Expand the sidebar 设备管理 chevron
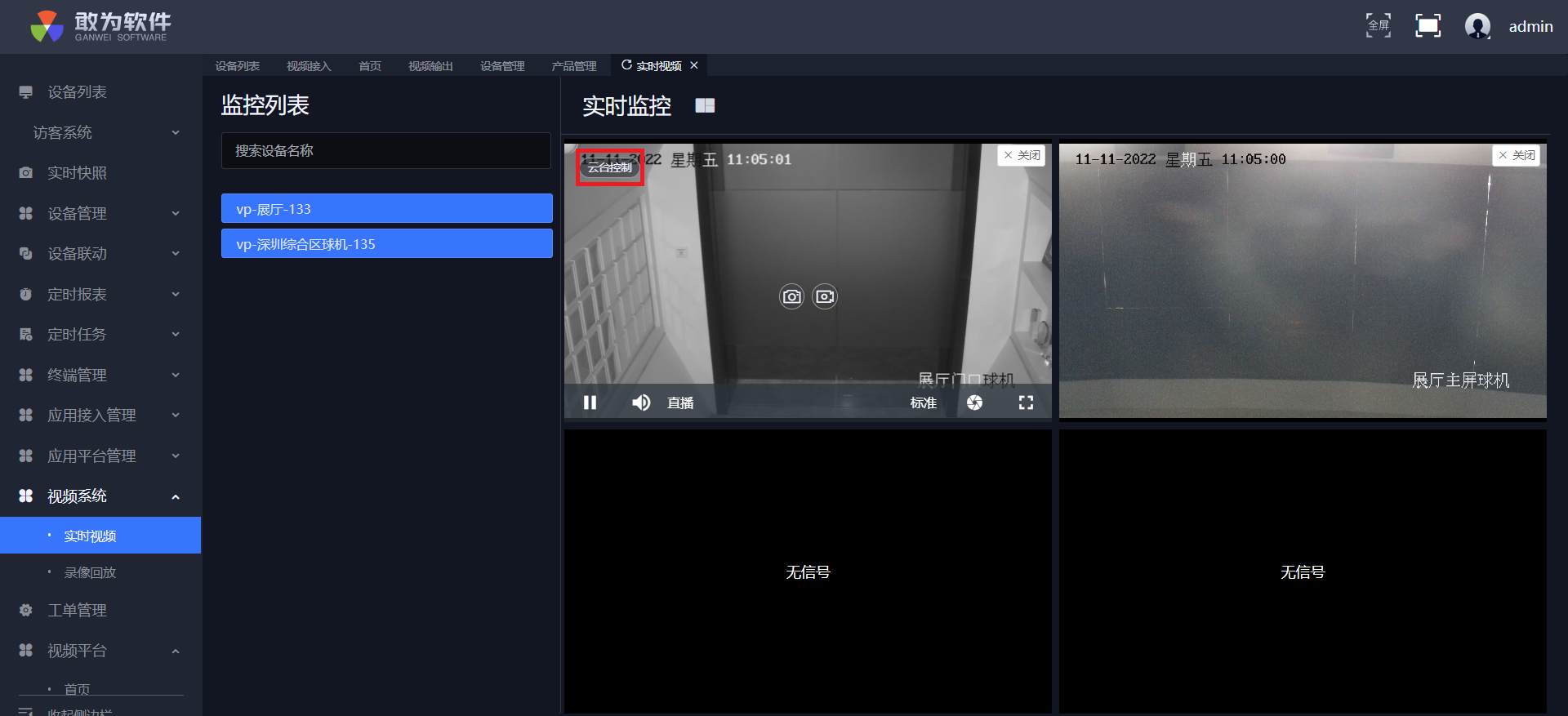Image resolution: width=1568 pixels, height=716 pixels. pyautogui.click(x=176, y=213)
